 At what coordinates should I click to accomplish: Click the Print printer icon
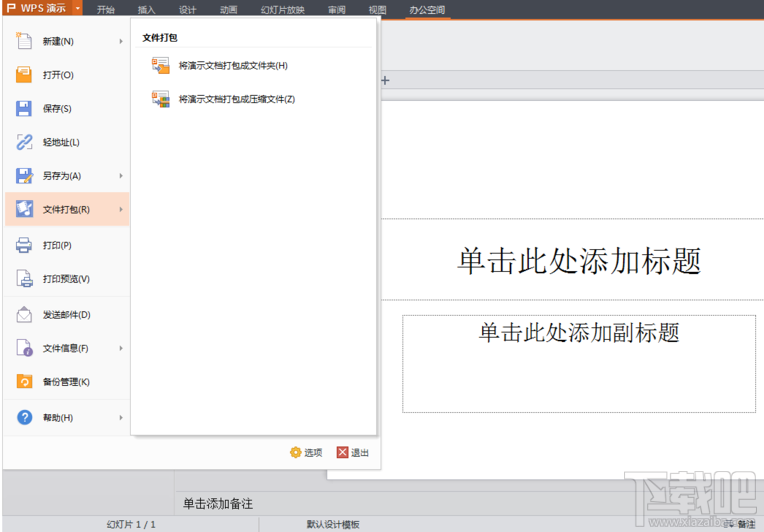[24, 245]
